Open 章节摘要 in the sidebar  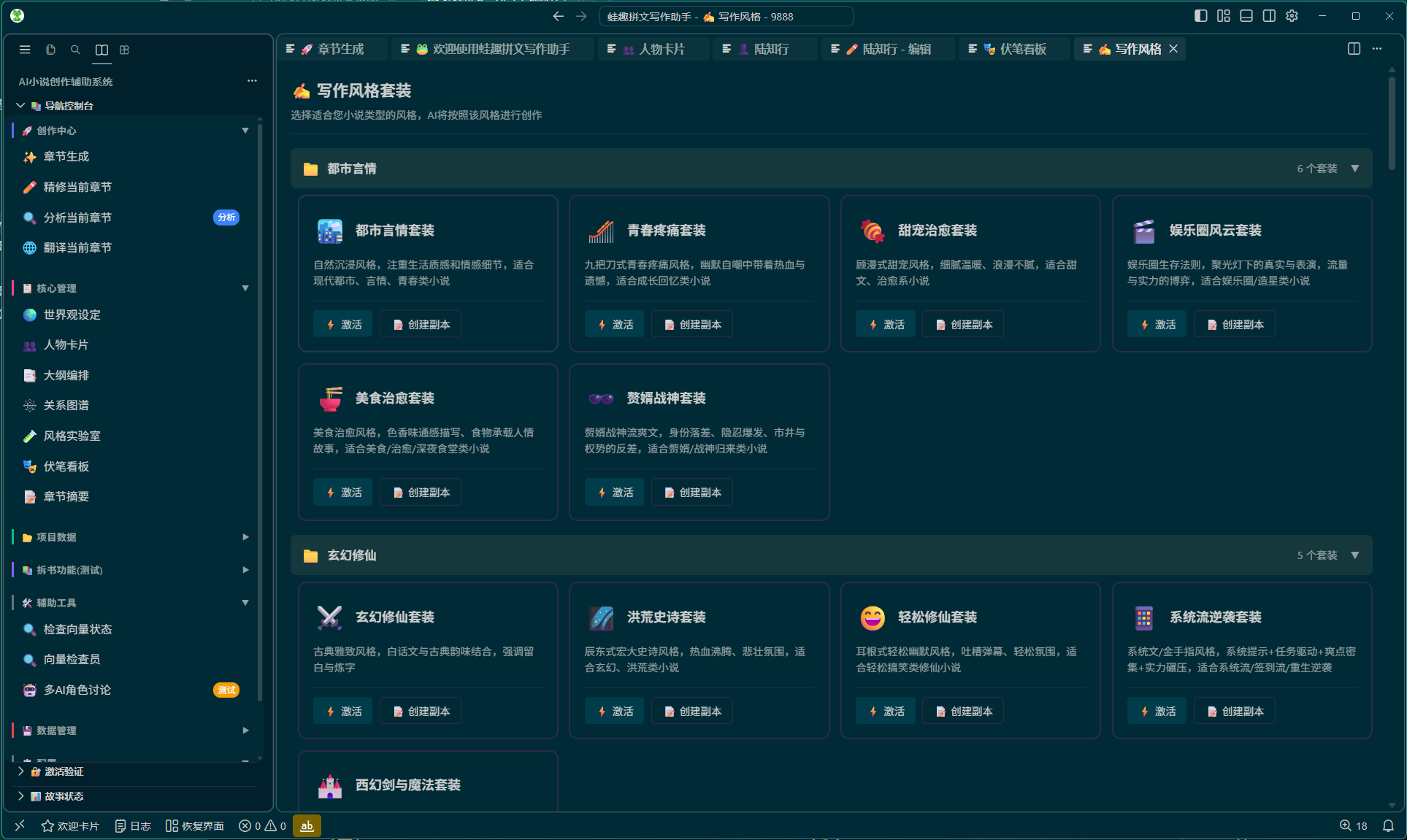[x=131, y=497]
